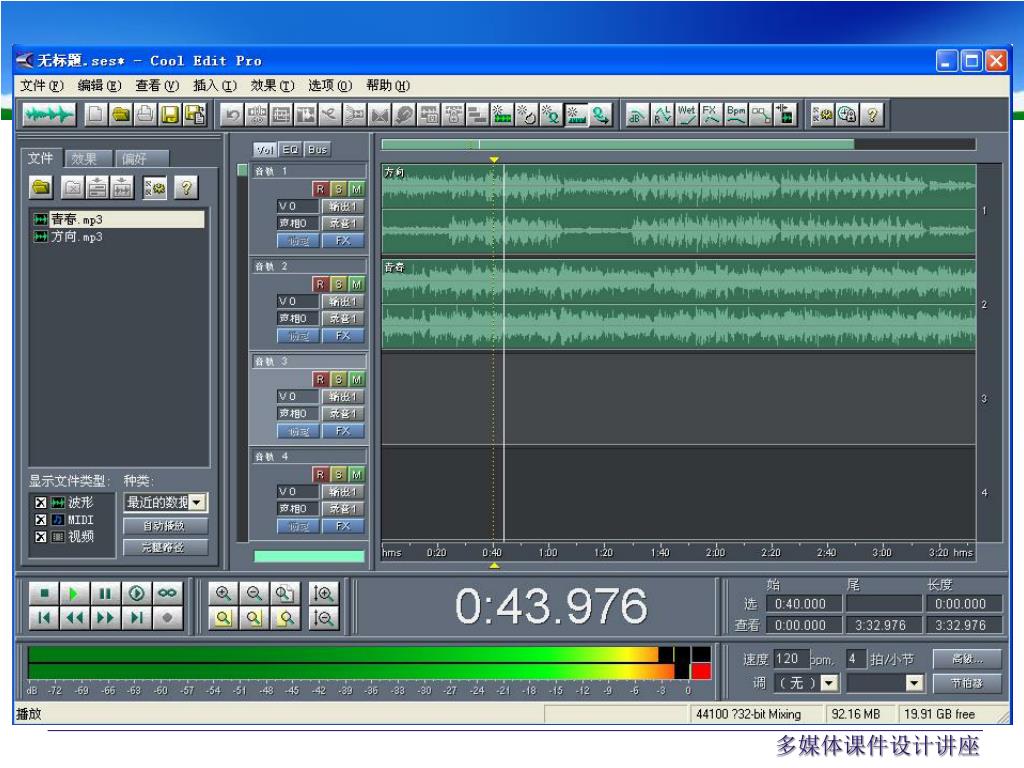This screenshot has width=1024, height=768.
Task: Click the clock-and-lock SMPTE sync icon
Action: point(847,115)
